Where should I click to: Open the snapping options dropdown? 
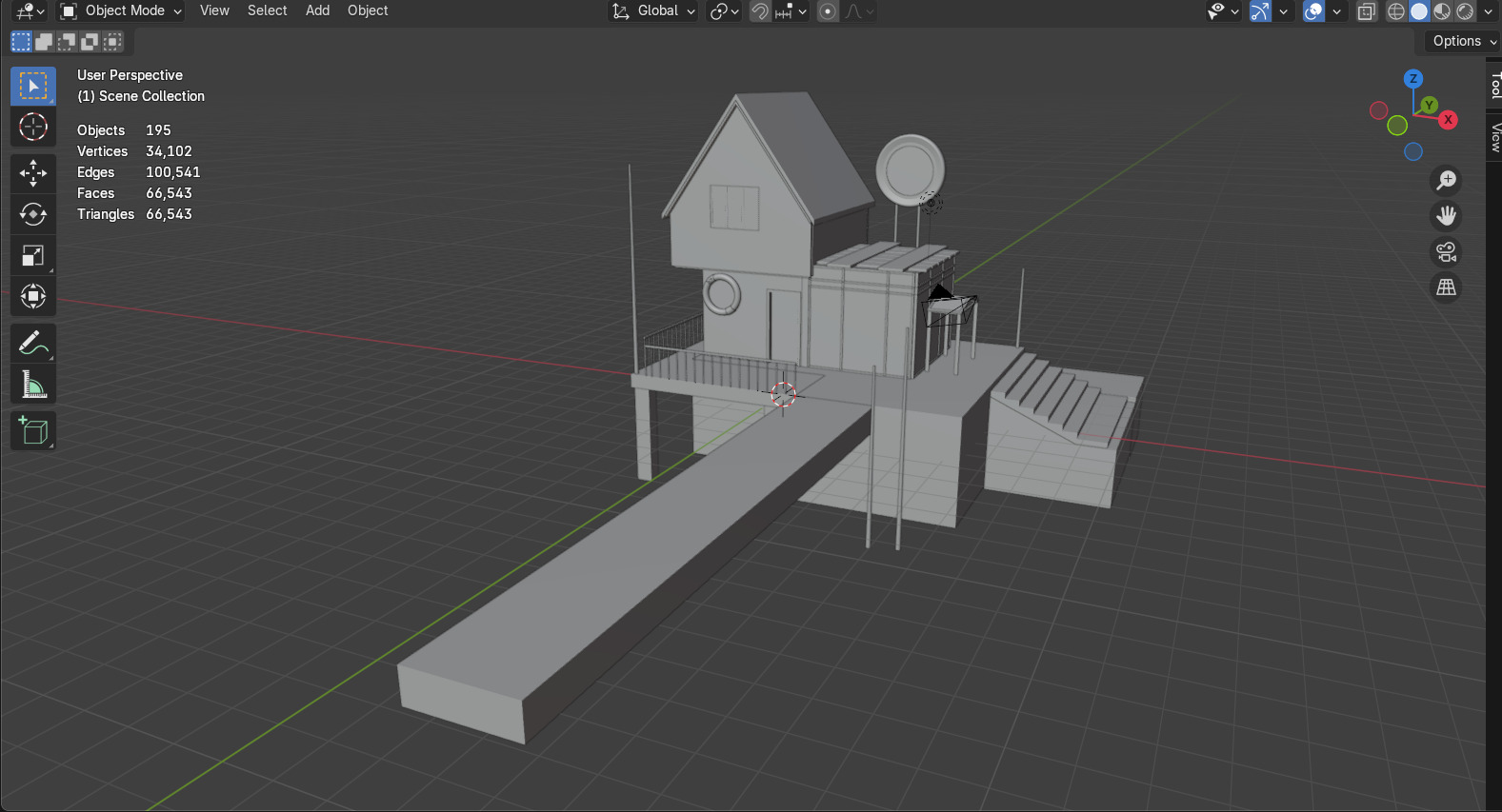[791, 11]
